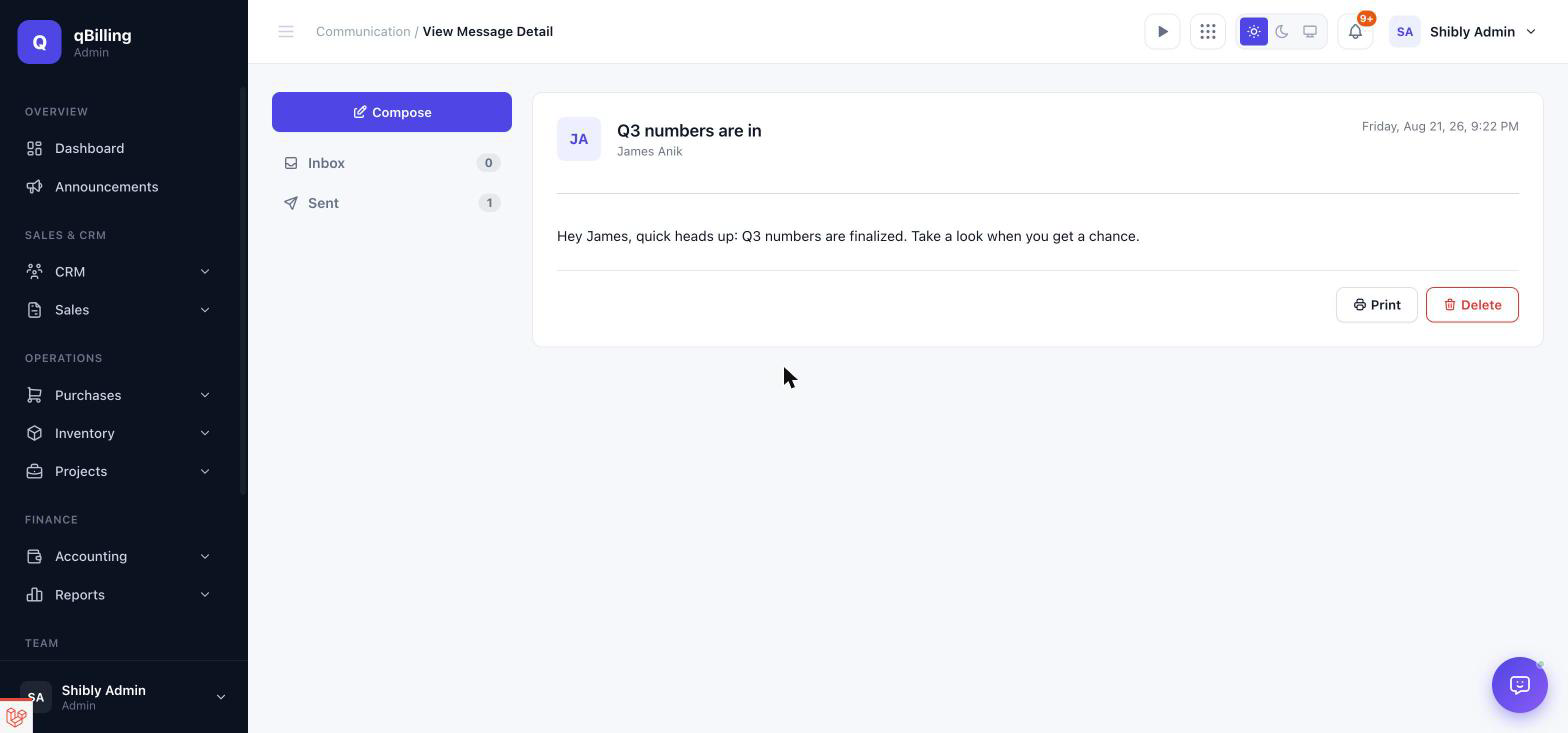
Task: Open the notifications bell
Action: 1355,32
